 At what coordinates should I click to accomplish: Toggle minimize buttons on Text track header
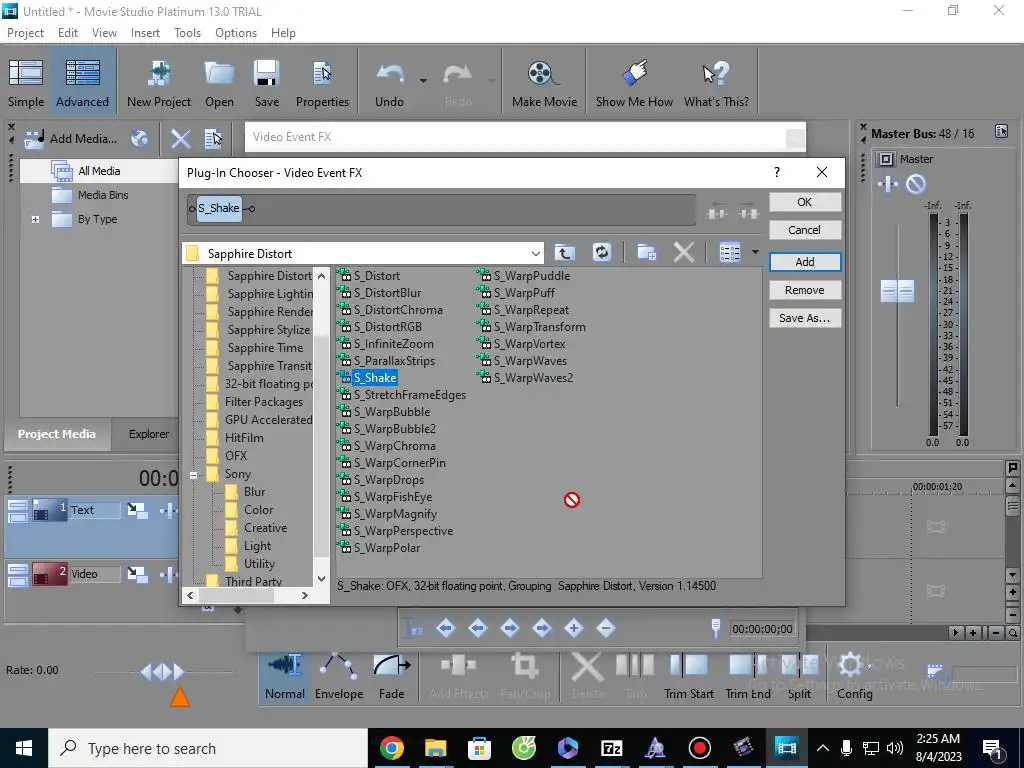point(18,511)
